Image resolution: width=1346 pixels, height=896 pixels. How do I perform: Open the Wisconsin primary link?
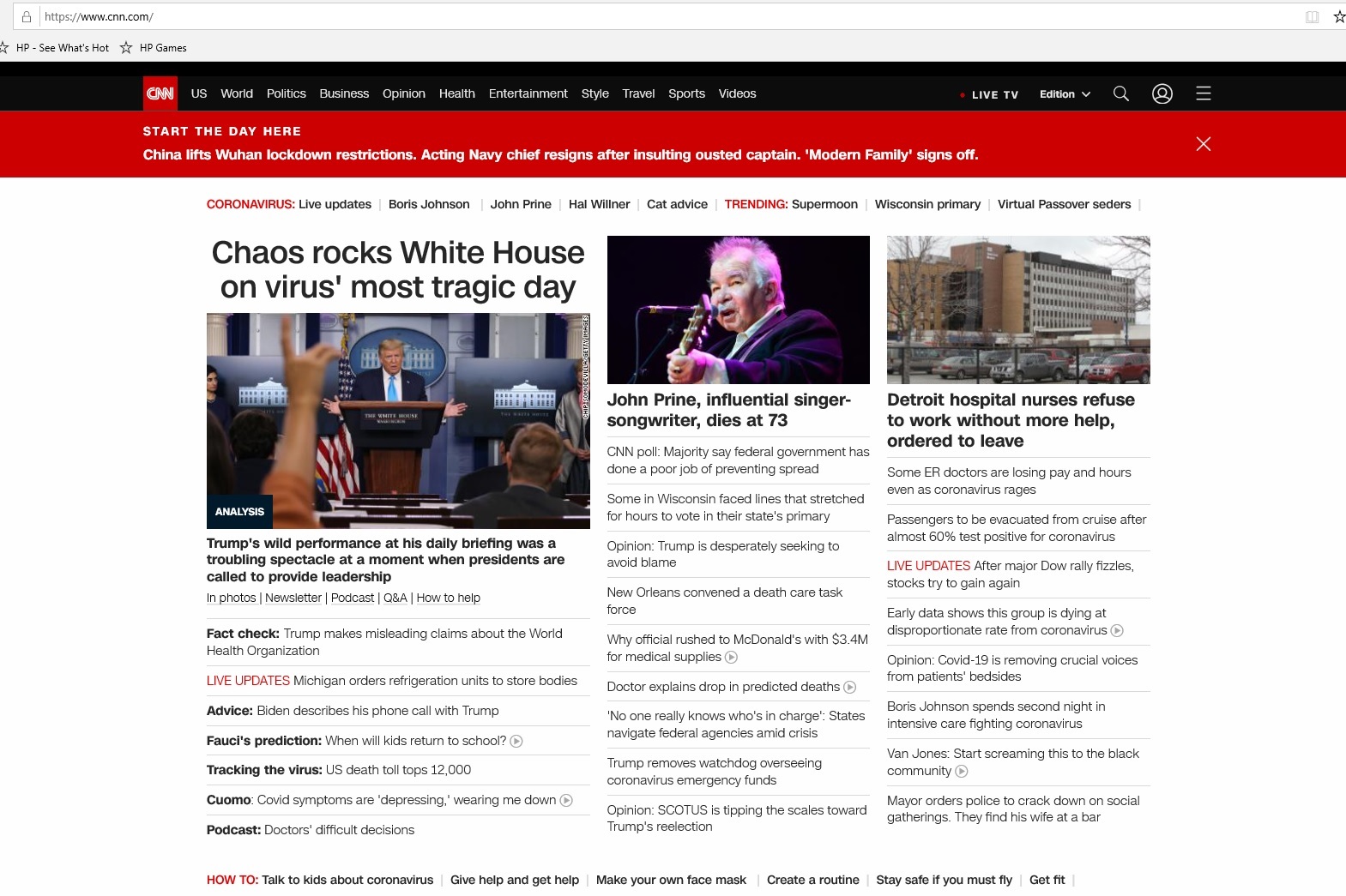point(927,204)
